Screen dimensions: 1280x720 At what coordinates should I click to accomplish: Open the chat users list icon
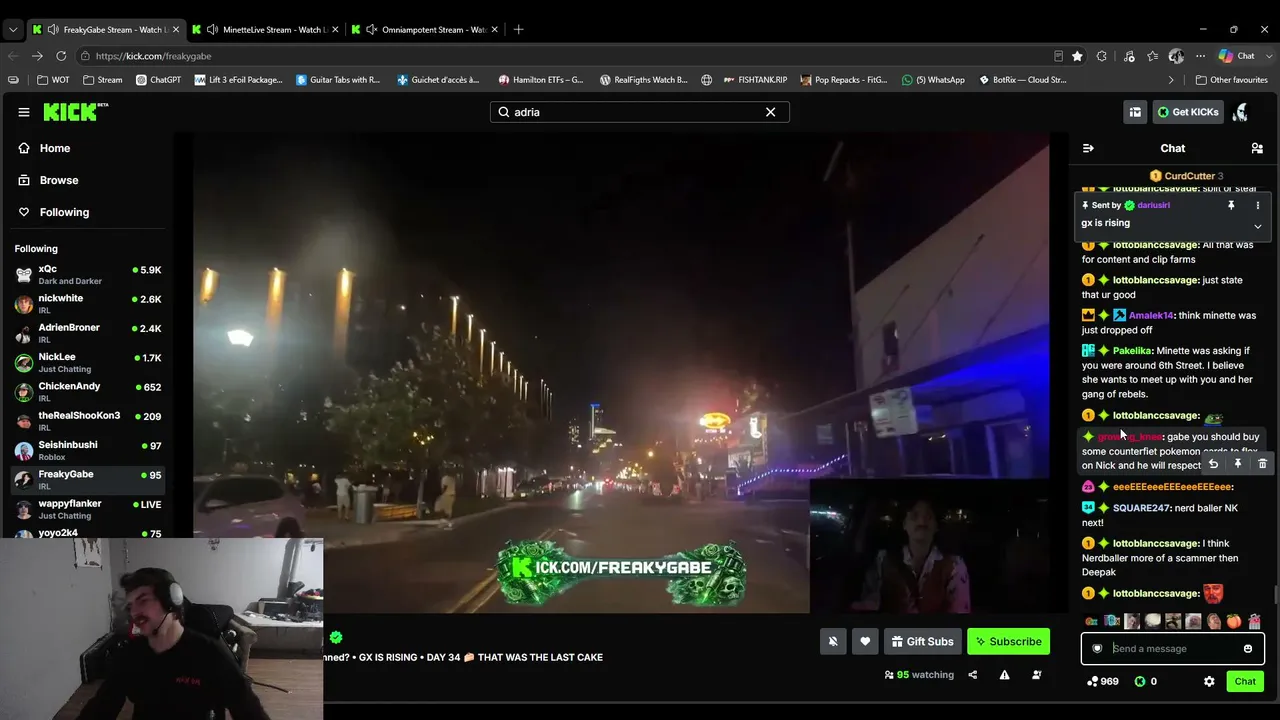pos(1257,148)
